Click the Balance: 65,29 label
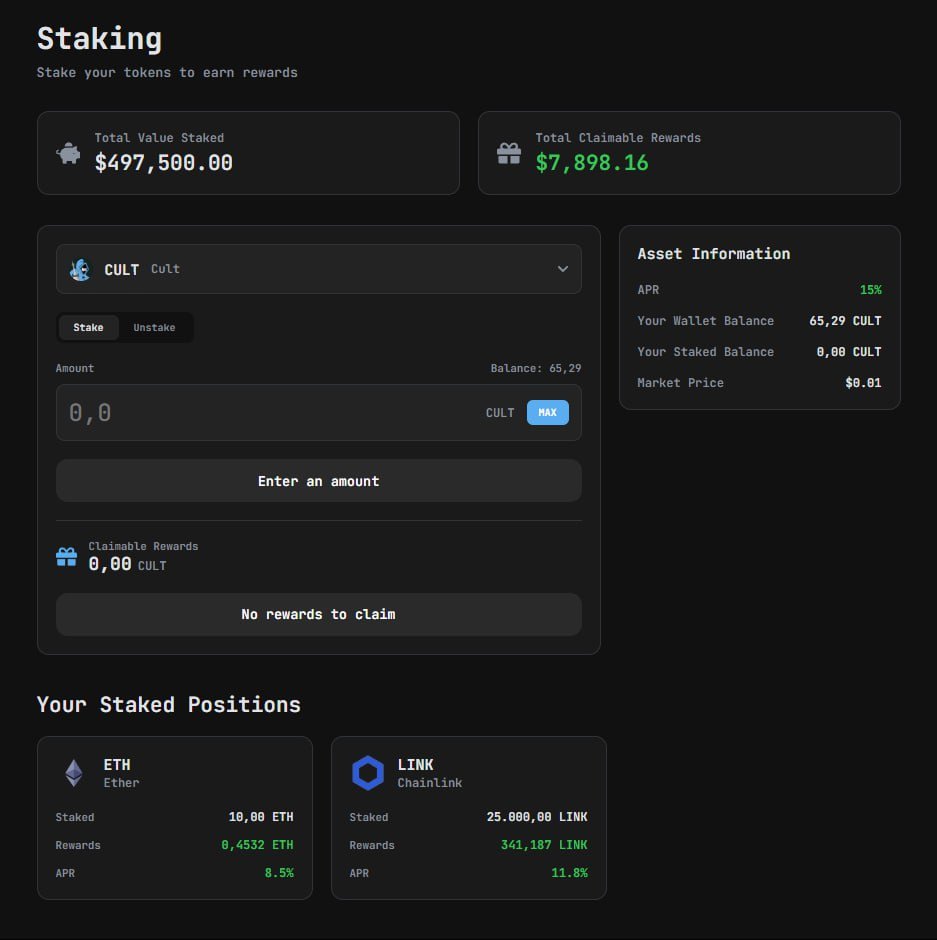Viewport: 937px width, 940px height. (535, 368)
